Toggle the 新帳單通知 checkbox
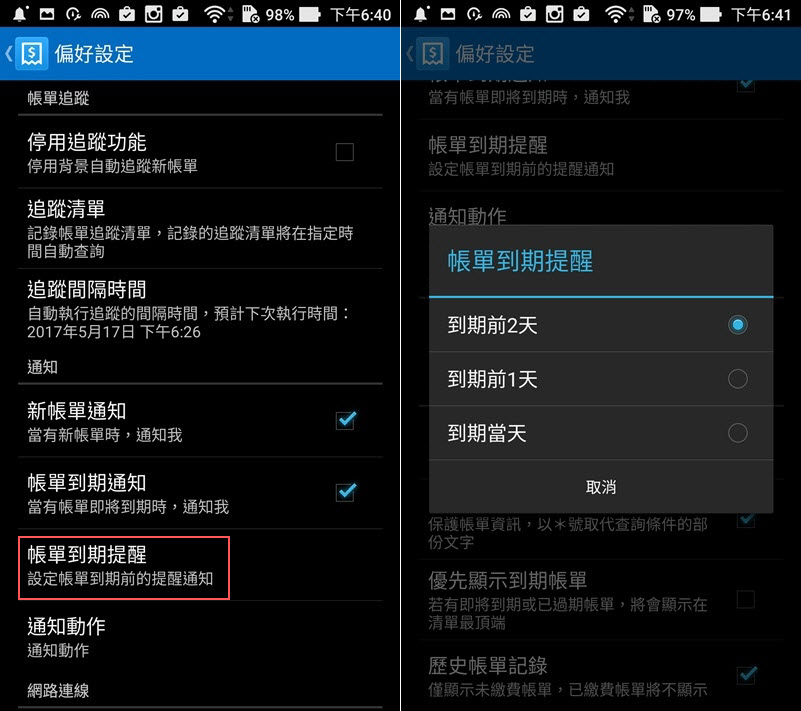The image size is (801, 711). coord(346,420)
